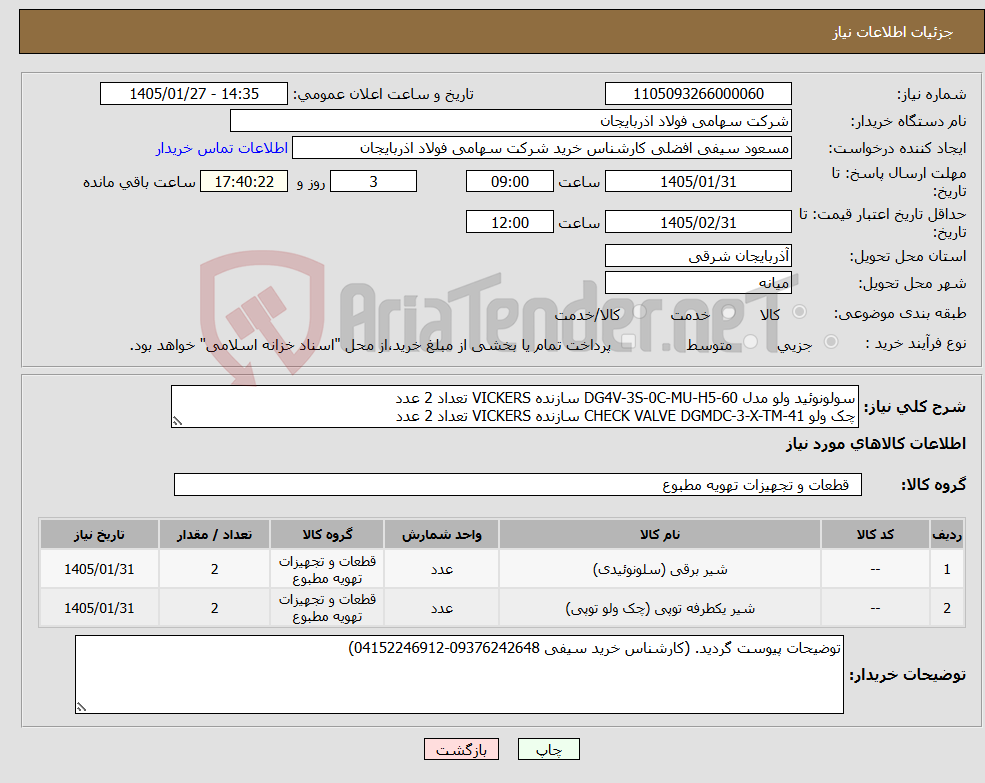Select the جزیی purchase type radio
The height and width of the screenshot is (783, 985).
click(x=830, y=342)
